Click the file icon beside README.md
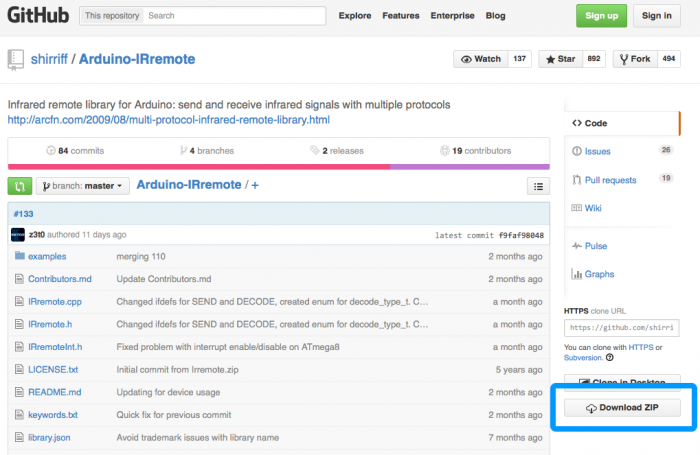This screenshot has height=455, width=700. 19,392
